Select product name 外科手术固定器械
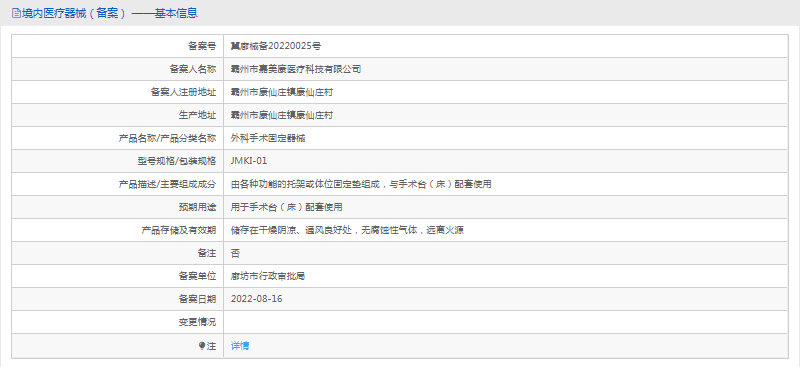The height and width of the screenshot is (367, 801). point(268,138)
